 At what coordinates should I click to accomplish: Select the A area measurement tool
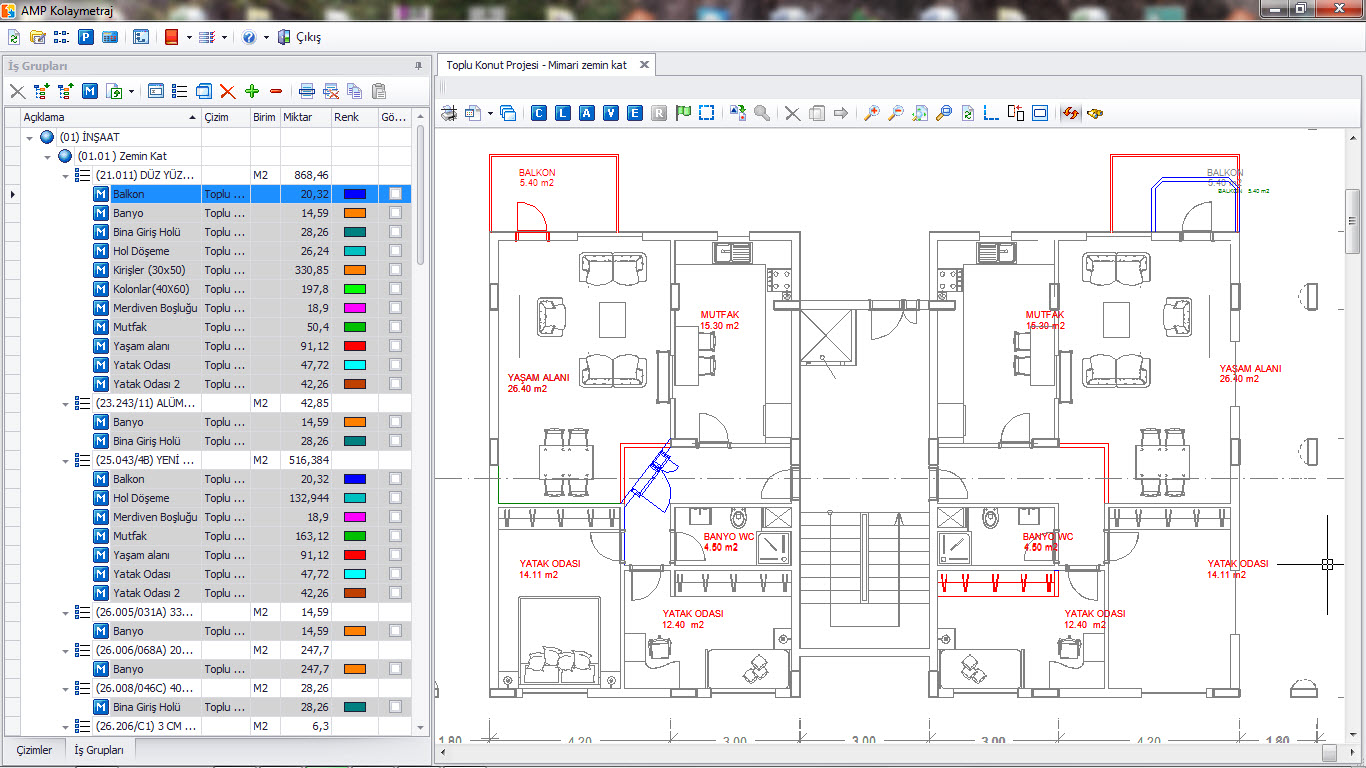pyautogui.click(x=585, y=113)
